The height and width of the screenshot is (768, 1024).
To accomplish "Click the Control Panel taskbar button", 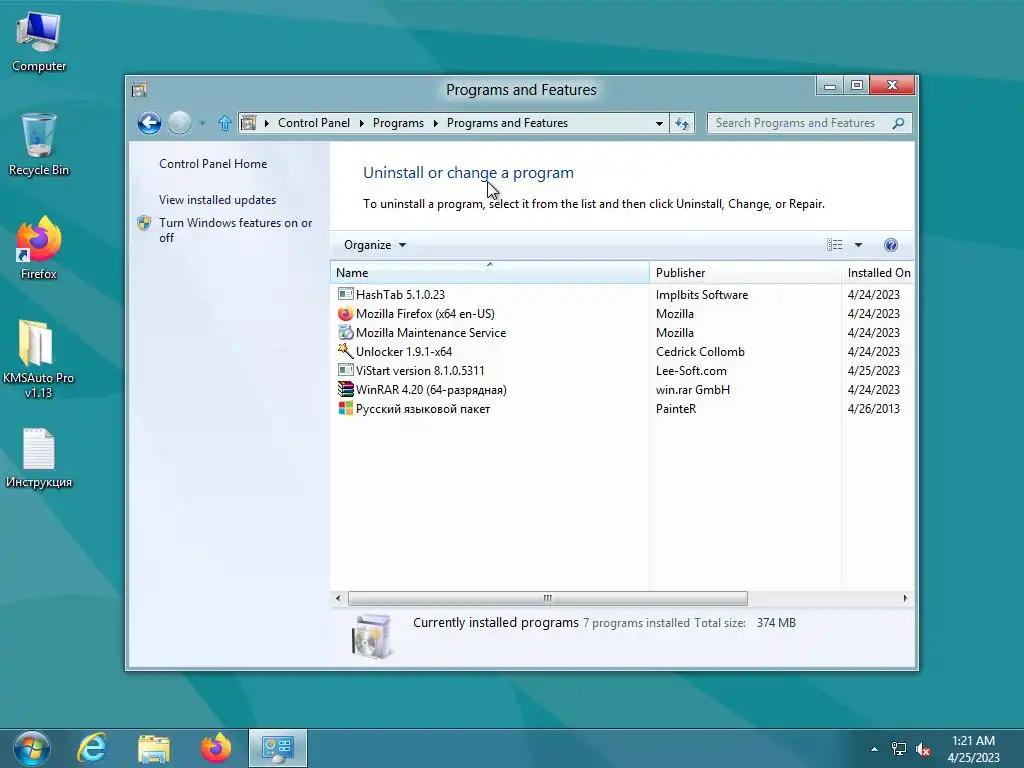I will tap(278, 748).
